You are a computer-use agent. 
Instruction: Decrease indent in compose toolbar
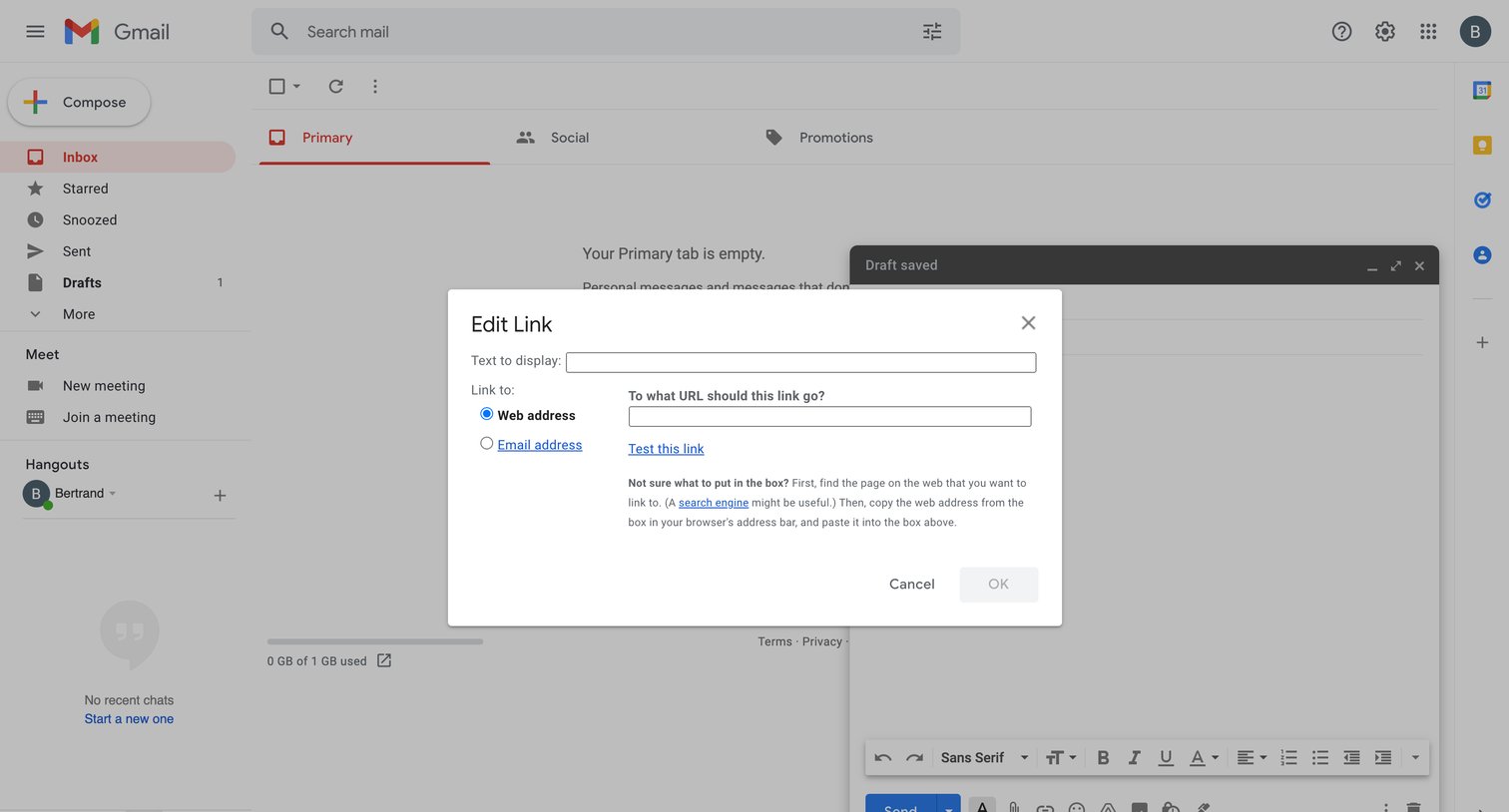pyautogui.click(x=1351, y=757)
